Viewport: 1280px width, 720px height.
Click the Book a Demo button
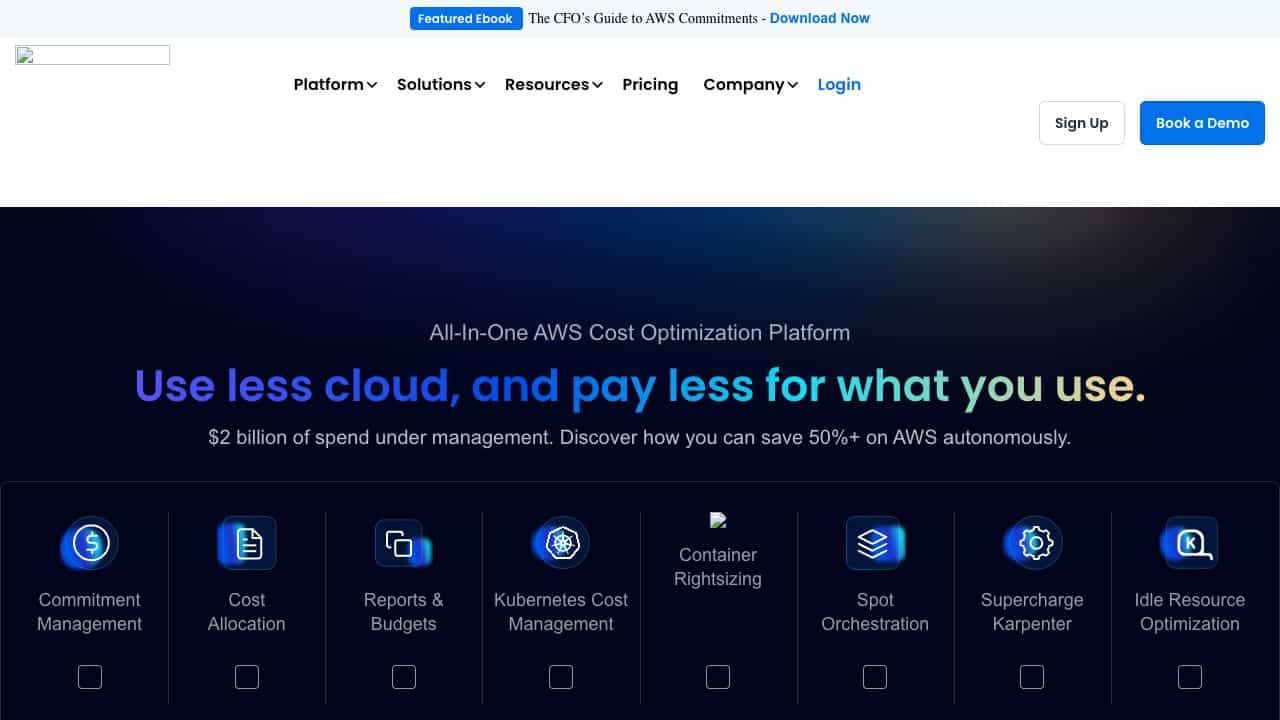click(x=1202, y=123)
